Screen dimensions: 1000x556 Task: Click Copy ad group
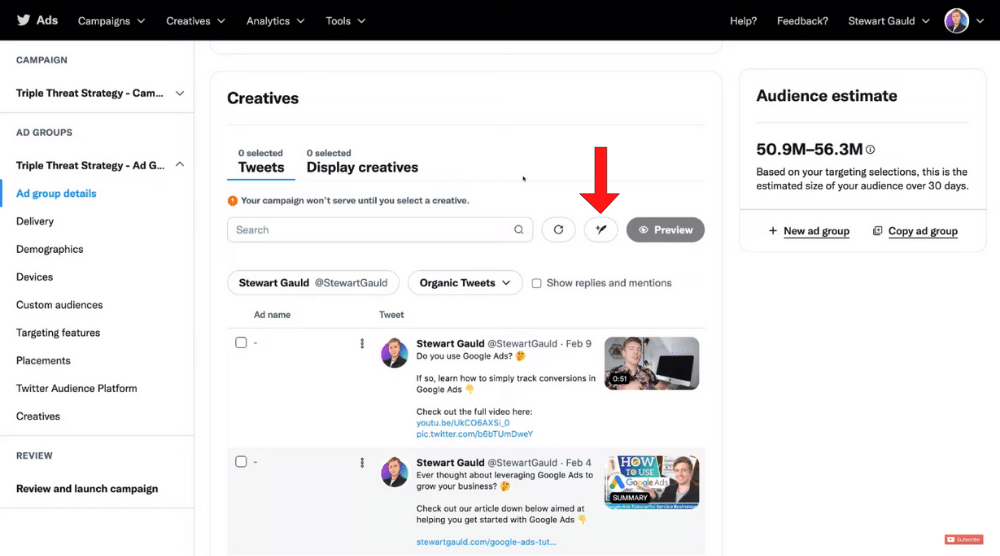click(923, 231)
